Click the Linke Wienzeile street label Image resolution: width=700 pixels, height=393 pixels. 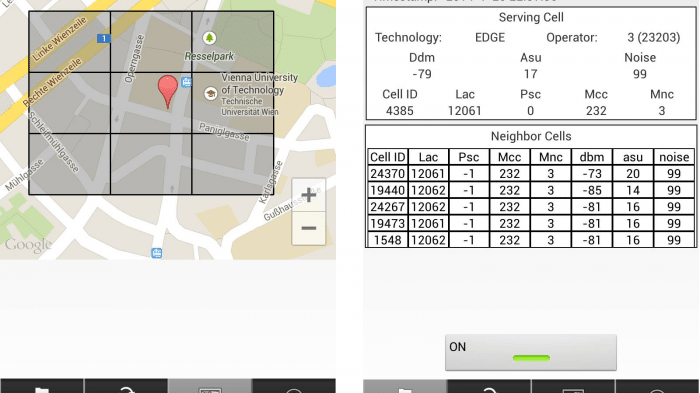59,39
